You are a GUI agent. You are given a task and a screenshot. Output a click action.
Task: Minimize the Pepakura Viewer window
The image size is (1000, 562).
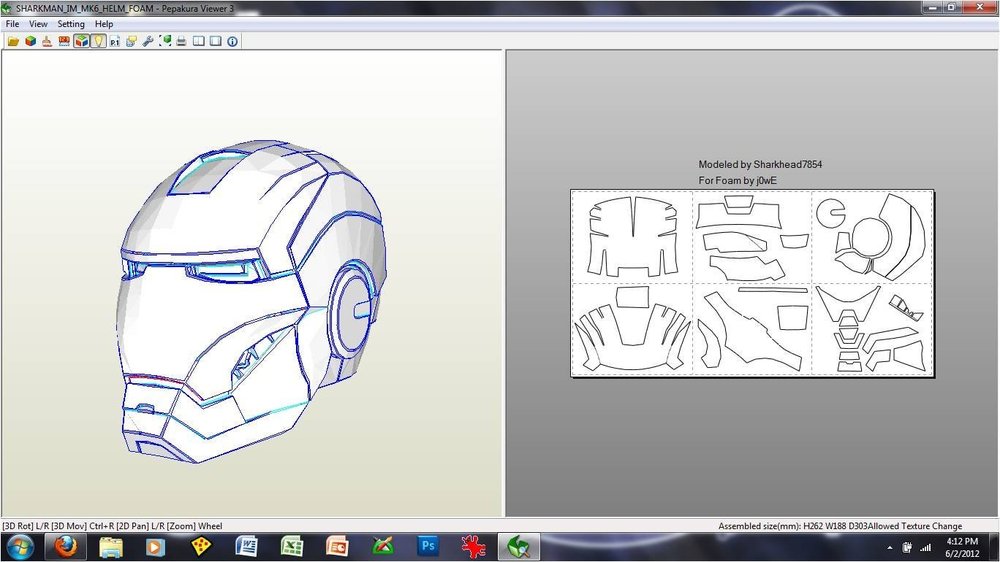[932, 8]
